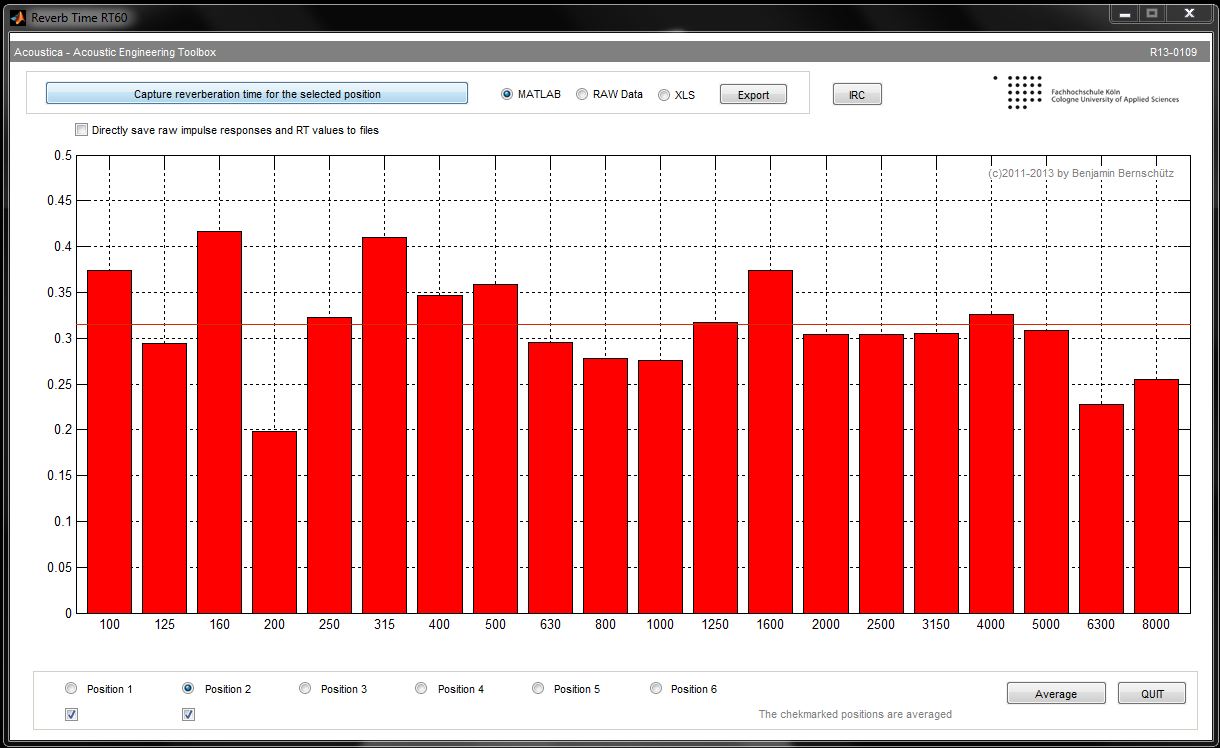Click the x-axis label "3150"
The width and height of the screenshot is (1220, 748).
(x=936, y=625)
